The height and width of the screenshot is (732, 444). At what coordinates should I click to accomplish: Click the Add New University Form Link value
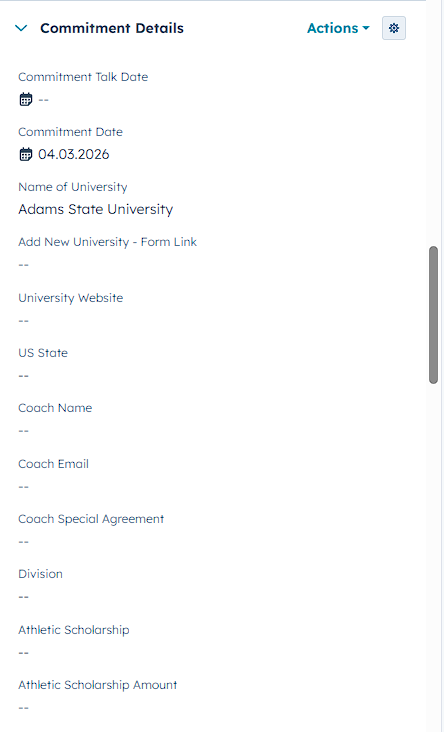23,265
